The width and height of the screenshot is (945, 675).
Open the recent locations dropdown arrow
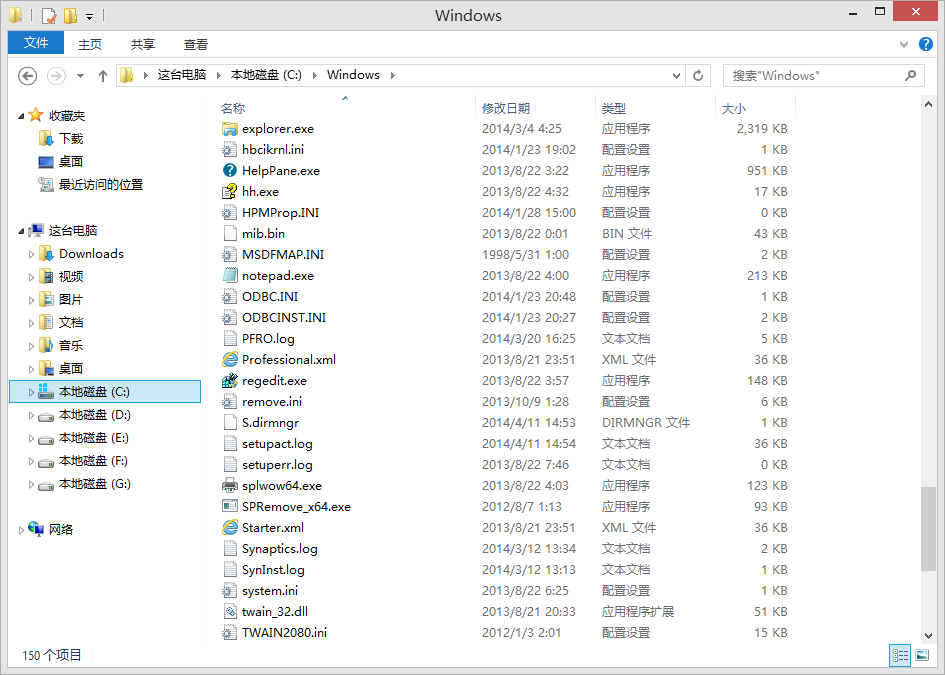click(x=80, y=76)
